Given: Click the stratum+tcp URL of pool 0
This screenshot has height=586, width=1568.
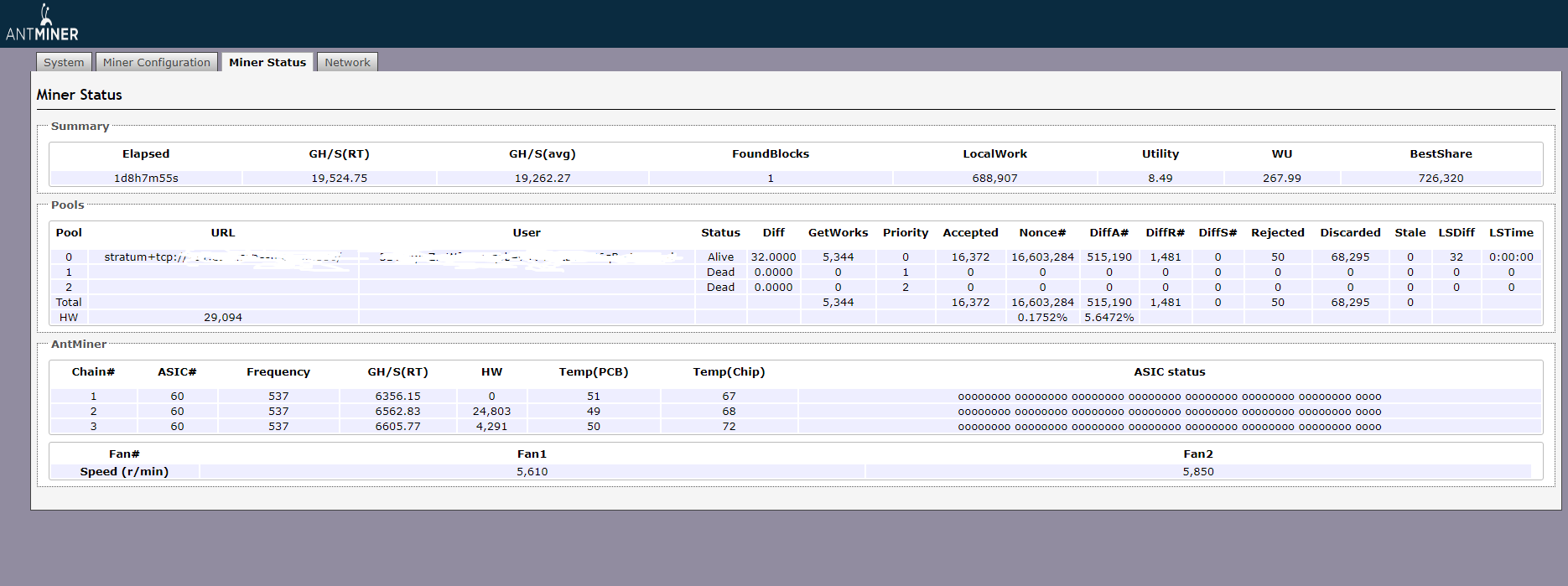Looking at the screenshot, I should [223, 257].
